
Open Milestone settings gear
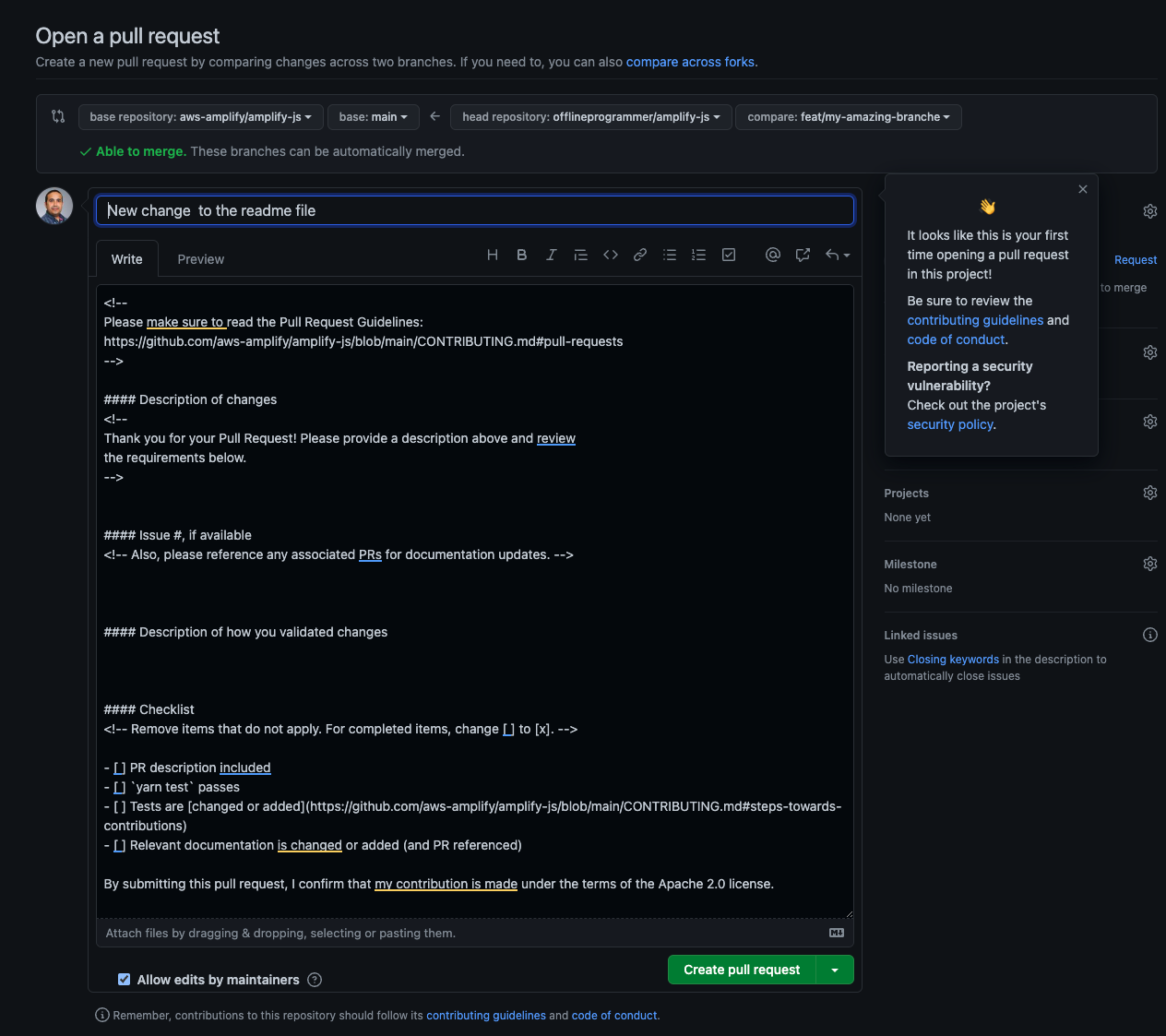(x=1150, y=564)
